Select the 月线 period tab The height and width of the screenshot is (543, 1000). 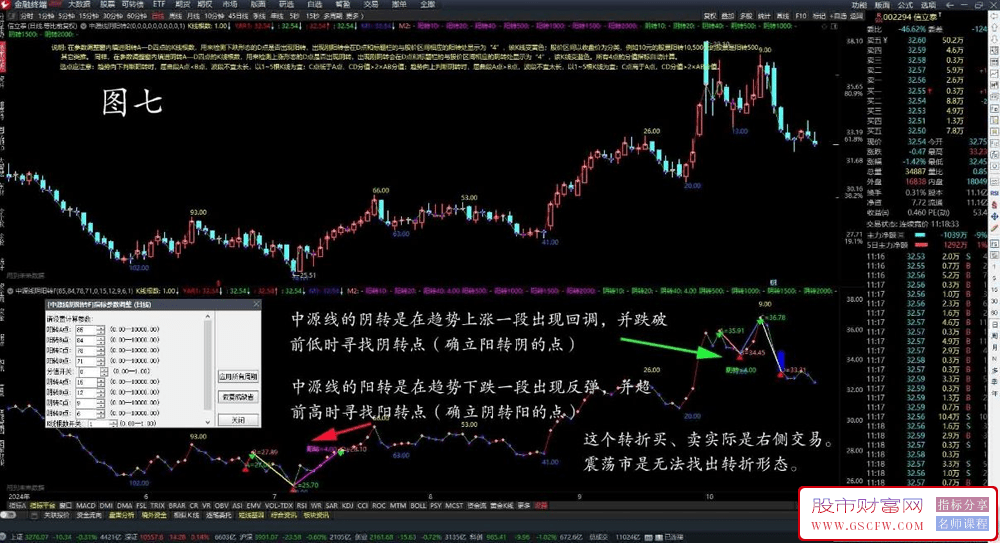point(193,16)
